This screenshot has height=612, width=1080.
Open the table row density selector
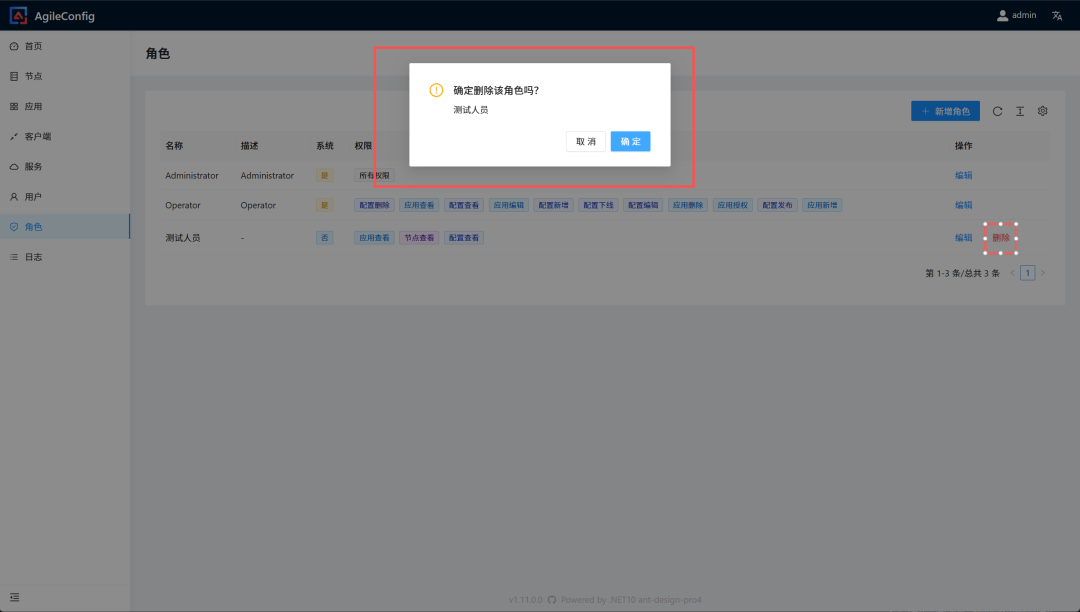coord(1019,111)
